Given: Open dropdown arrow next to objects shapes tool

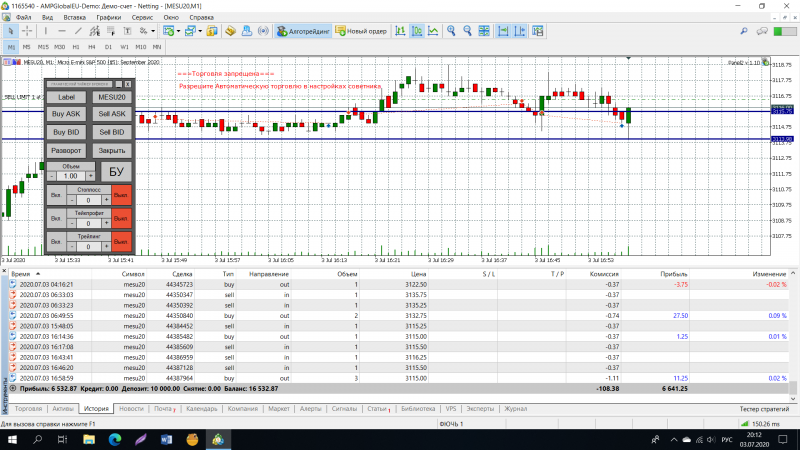Looking at the screenshot, I should (x=153, y=31).
